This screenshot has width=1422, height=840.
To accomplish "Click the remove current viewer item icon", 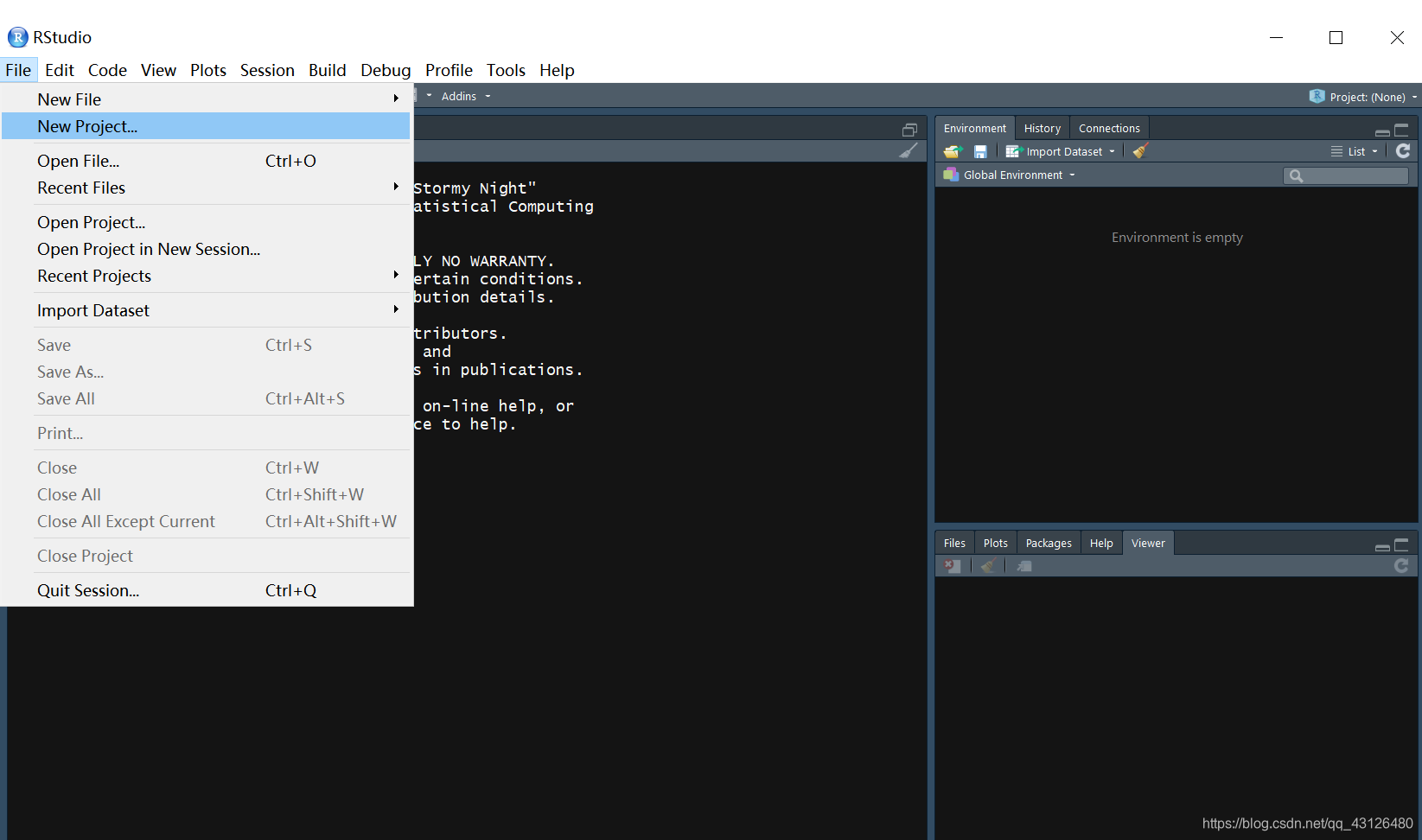I will pyautogui.click(x=952, y=566).
